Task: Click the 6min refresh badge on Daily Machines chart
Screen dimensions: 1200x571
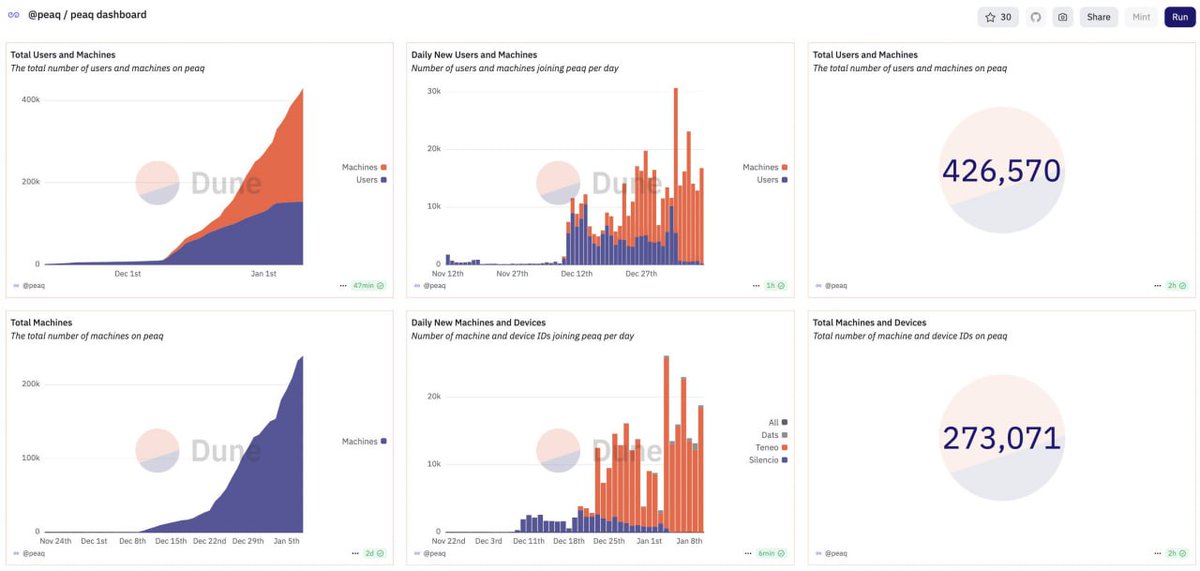Action: pyautogui.click(x=770, y=553)
